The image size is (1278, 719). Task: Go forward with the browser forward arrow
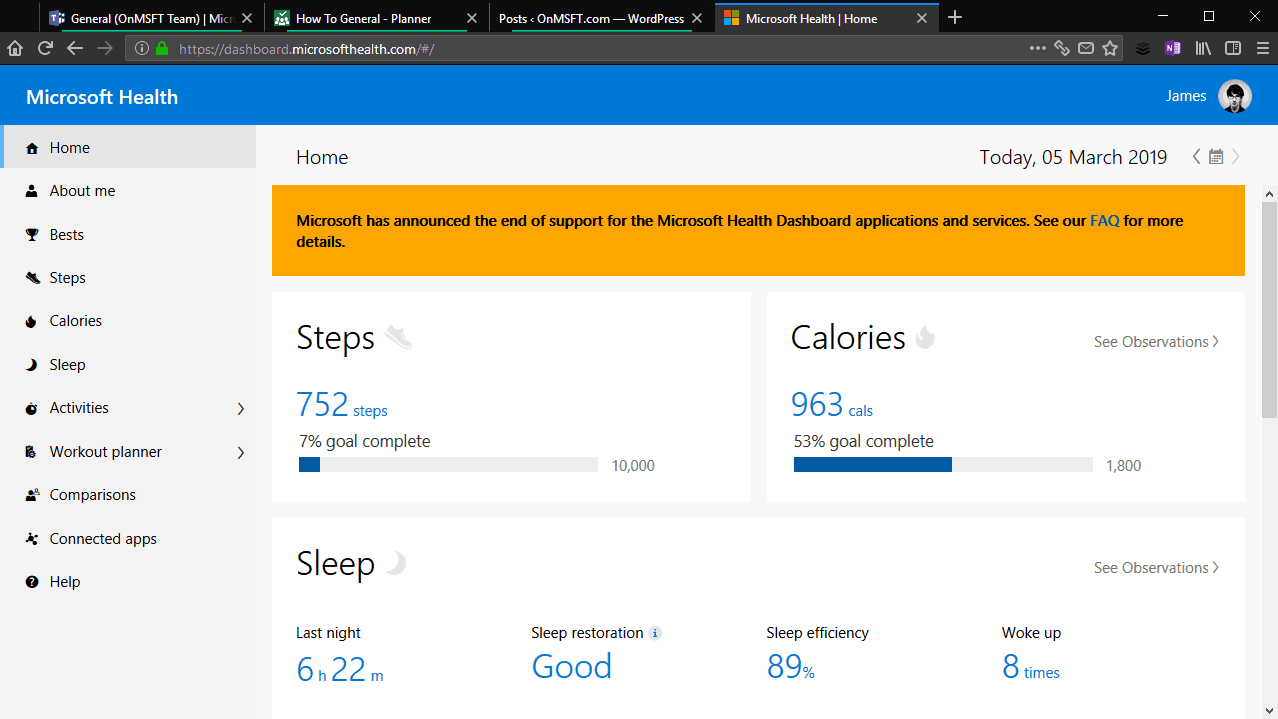pyautogui.click(x=105, y=48)
